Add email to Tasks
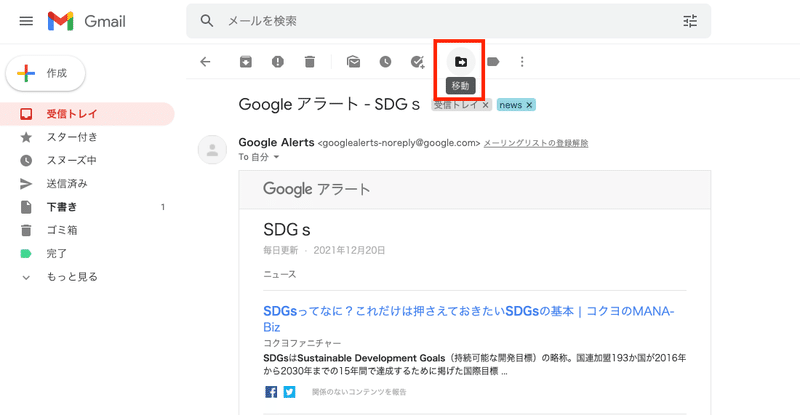Image resolution: width=800 pixels, height=415 pixels. click(x=417, y=62)
